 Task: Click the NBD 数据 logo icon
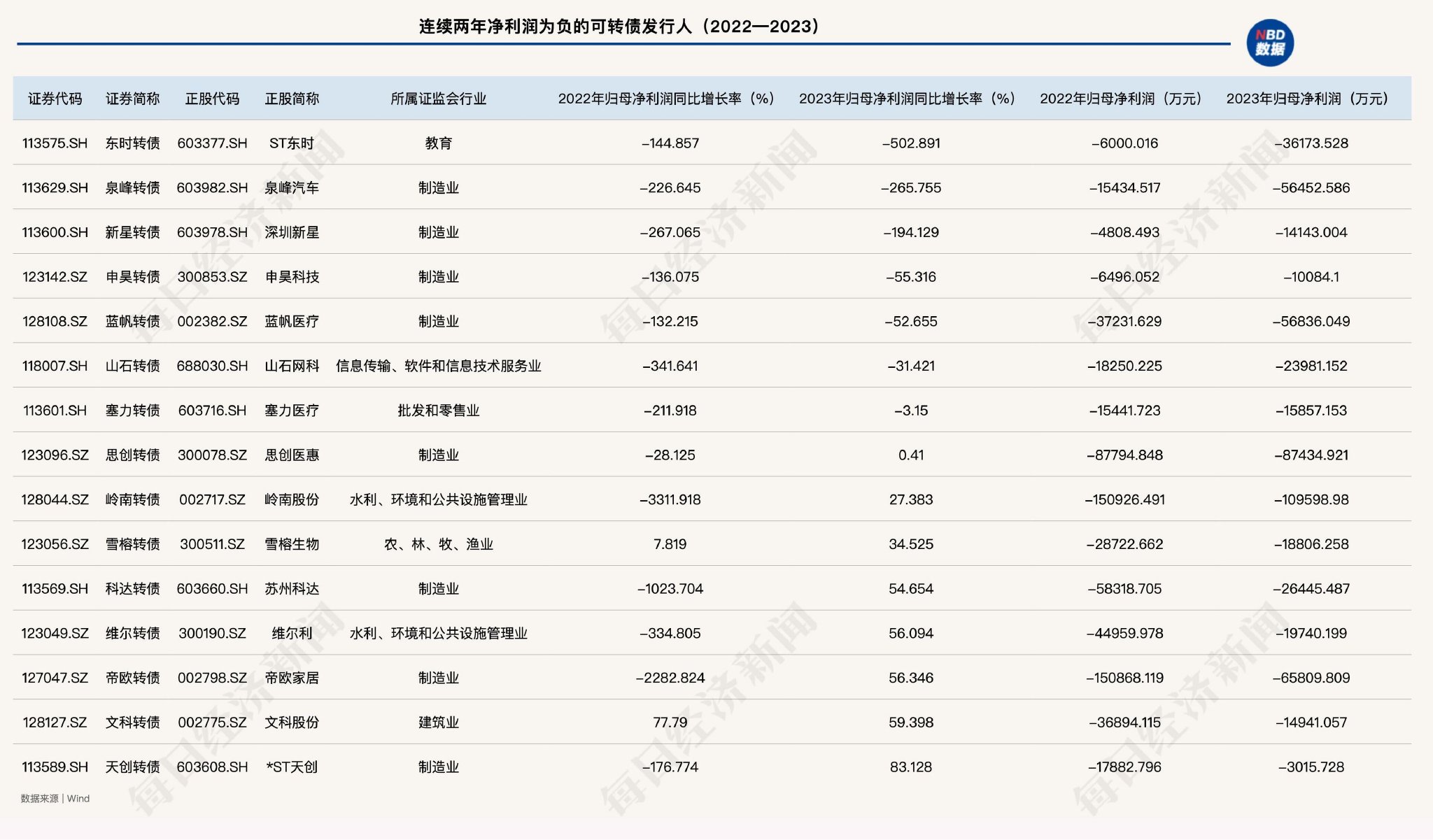tap(1269, 43)
